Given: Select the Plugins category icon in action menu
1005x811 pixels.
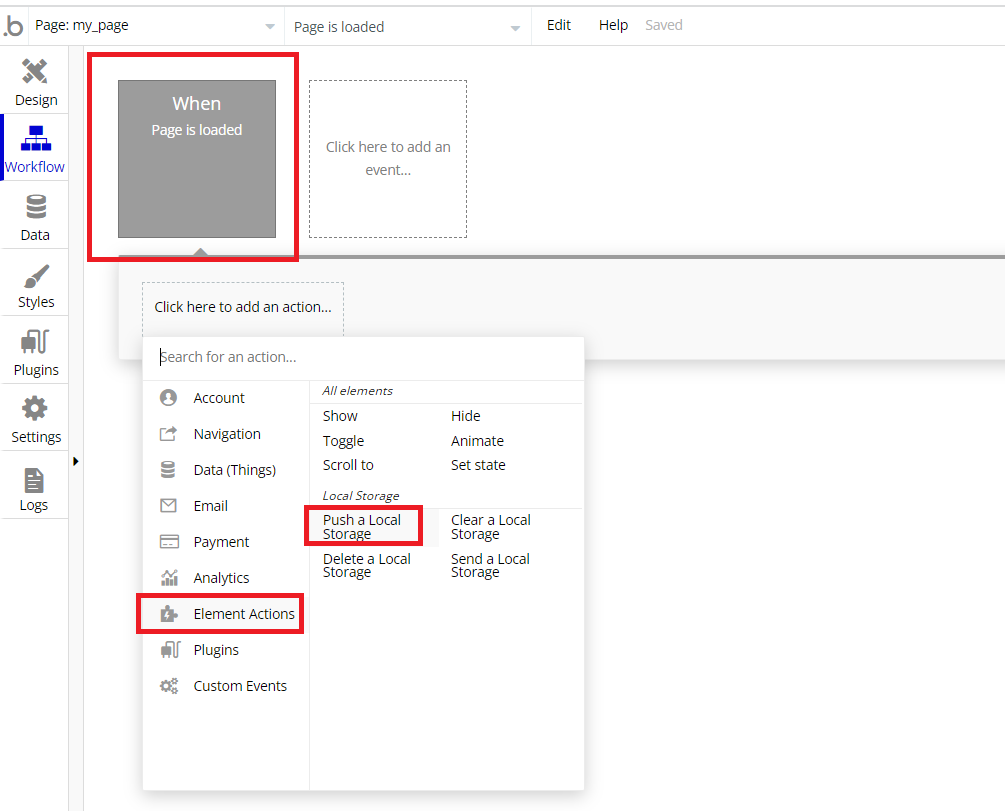Looking at the screenshot, I should point(170,649).
